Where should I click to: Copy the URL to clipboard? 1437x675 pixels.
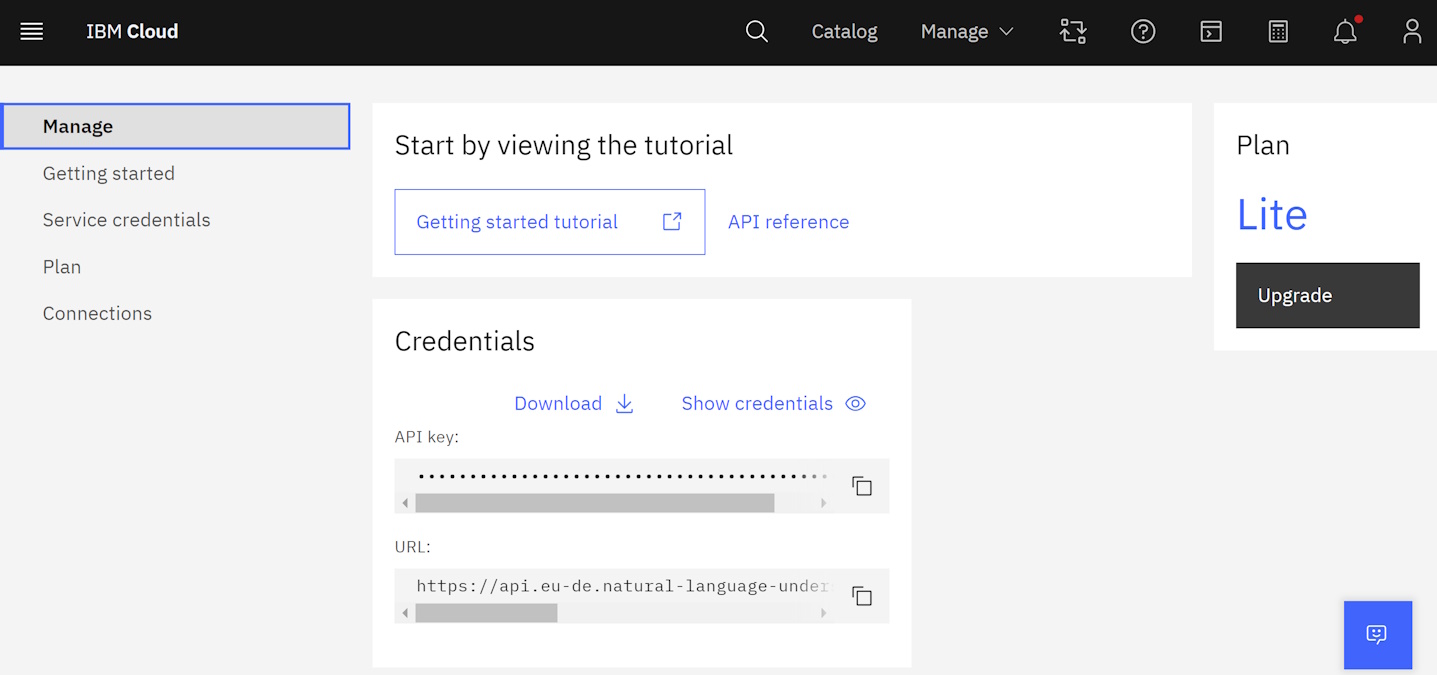pyautogui.click(x=862, y=596)
